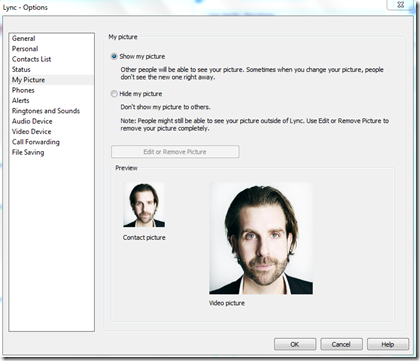This screenshot has height=361, width=420.
Task: Select My Picture in the sidebar
Action: tap(52, 80)
